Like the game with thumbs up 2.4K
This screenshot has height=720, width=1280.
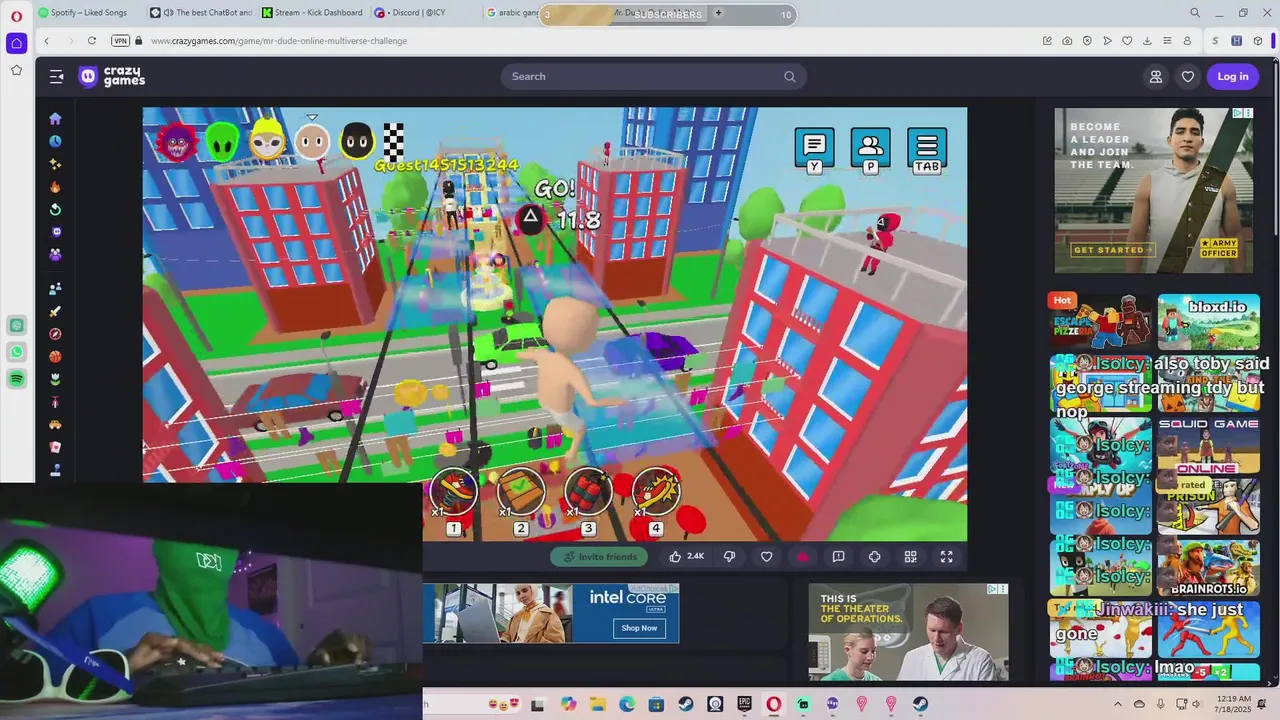coord(686,557)
